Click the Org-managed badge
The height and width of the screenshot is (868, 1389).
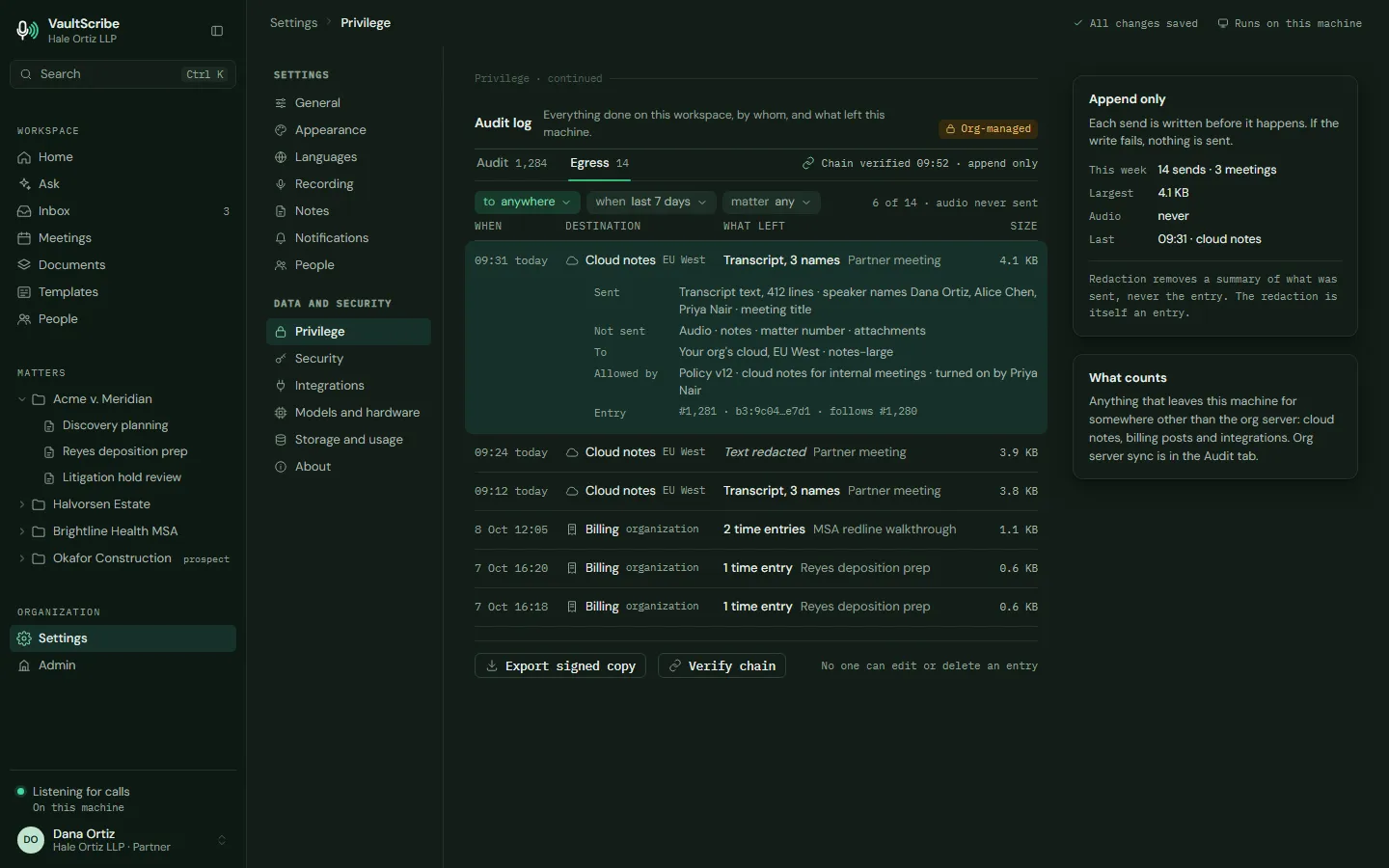pyautogui.click(x=988, y=128)
